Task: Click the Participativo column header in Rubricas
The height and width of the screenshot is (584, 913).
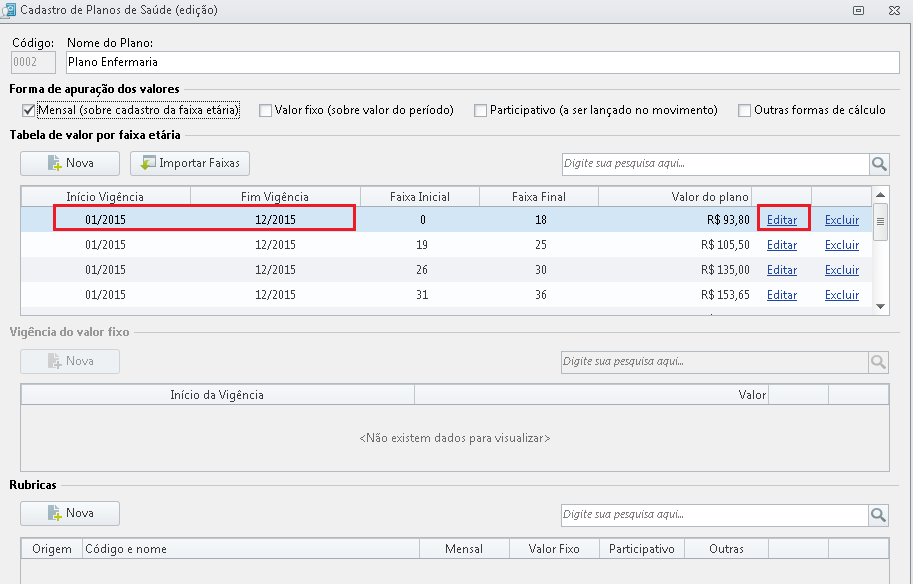Action: (642, 549)
